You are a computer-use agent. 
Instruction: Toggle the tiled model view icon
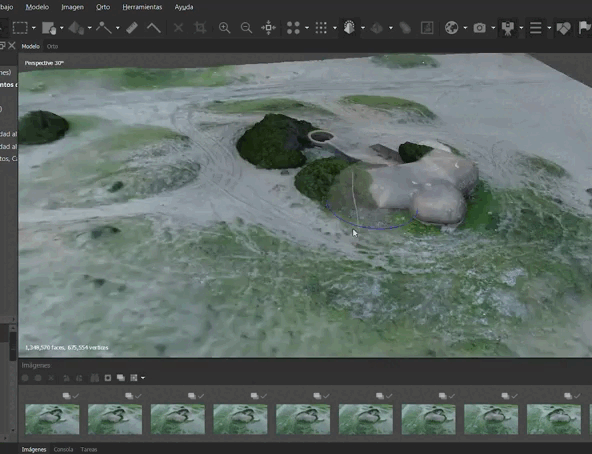(377, 28)
